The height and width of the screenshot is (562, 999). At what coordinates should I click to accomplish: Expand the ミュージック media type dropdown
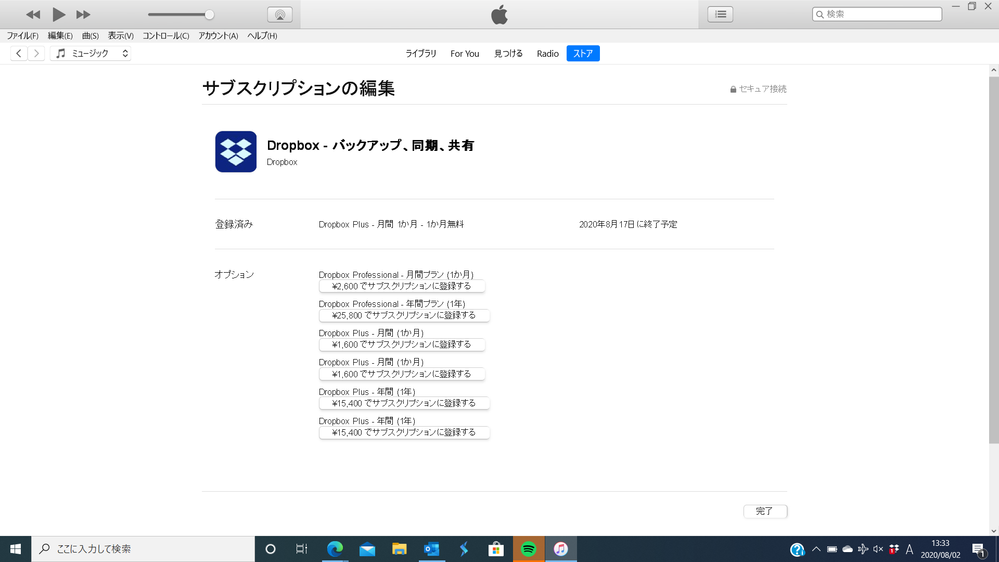click(x=92, y=53)
